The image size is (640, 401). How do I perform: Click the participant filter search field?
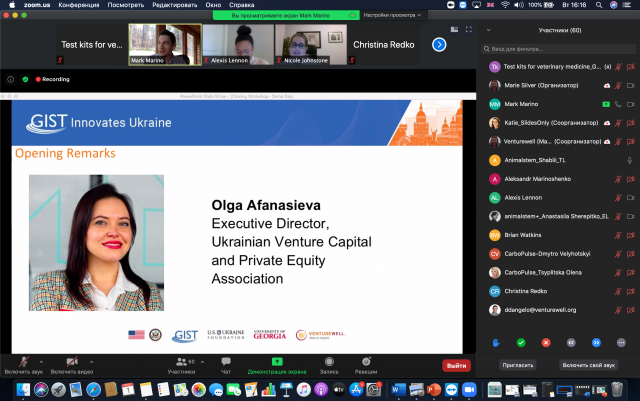point(558,49)
